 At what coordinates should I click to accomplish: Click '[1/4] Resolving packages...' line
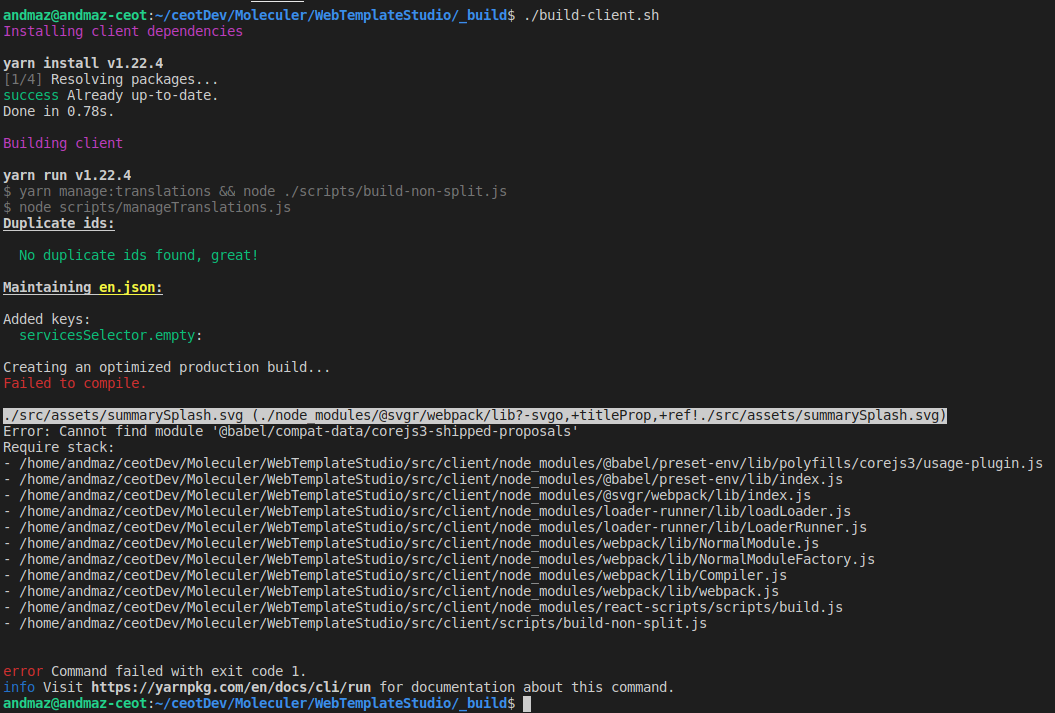pyautogui.click(x=110, y=79)
